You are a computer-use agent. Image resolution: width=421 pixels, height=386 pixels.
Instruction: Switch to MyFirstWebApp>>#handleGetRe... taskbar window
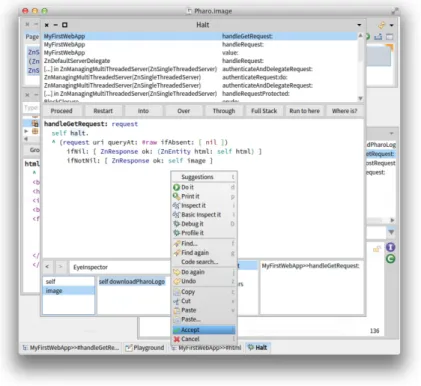(70, 348)
